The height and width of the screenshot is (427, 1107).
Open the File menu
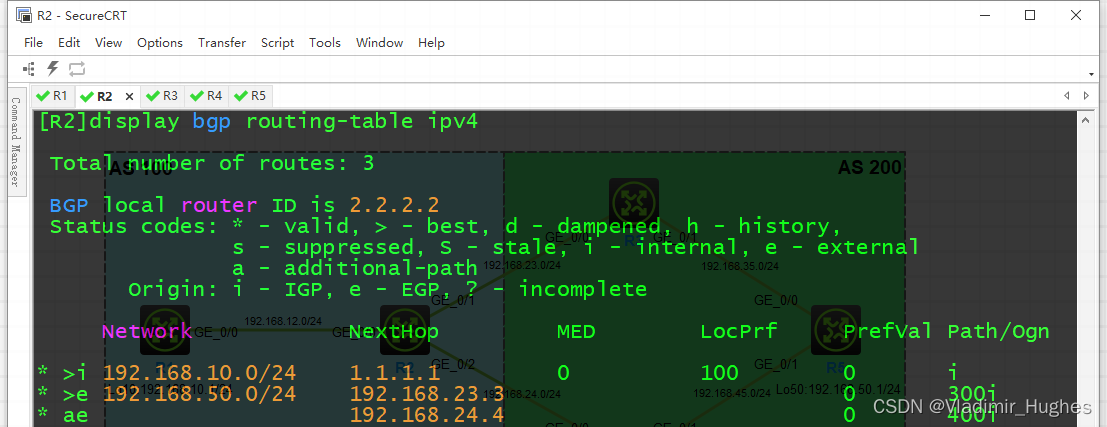[x=33, y=43]
